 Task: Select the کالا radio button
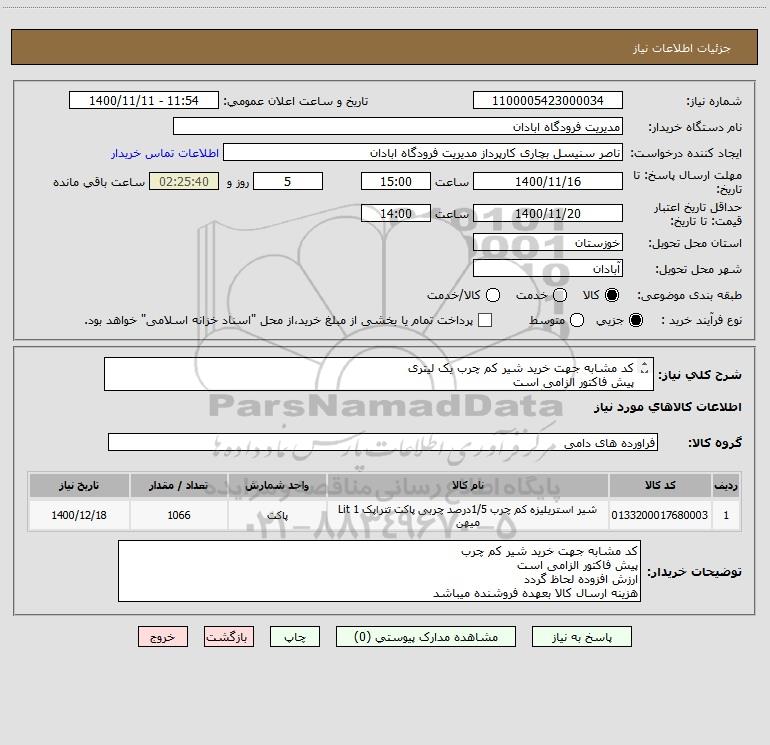coord(612,295)
